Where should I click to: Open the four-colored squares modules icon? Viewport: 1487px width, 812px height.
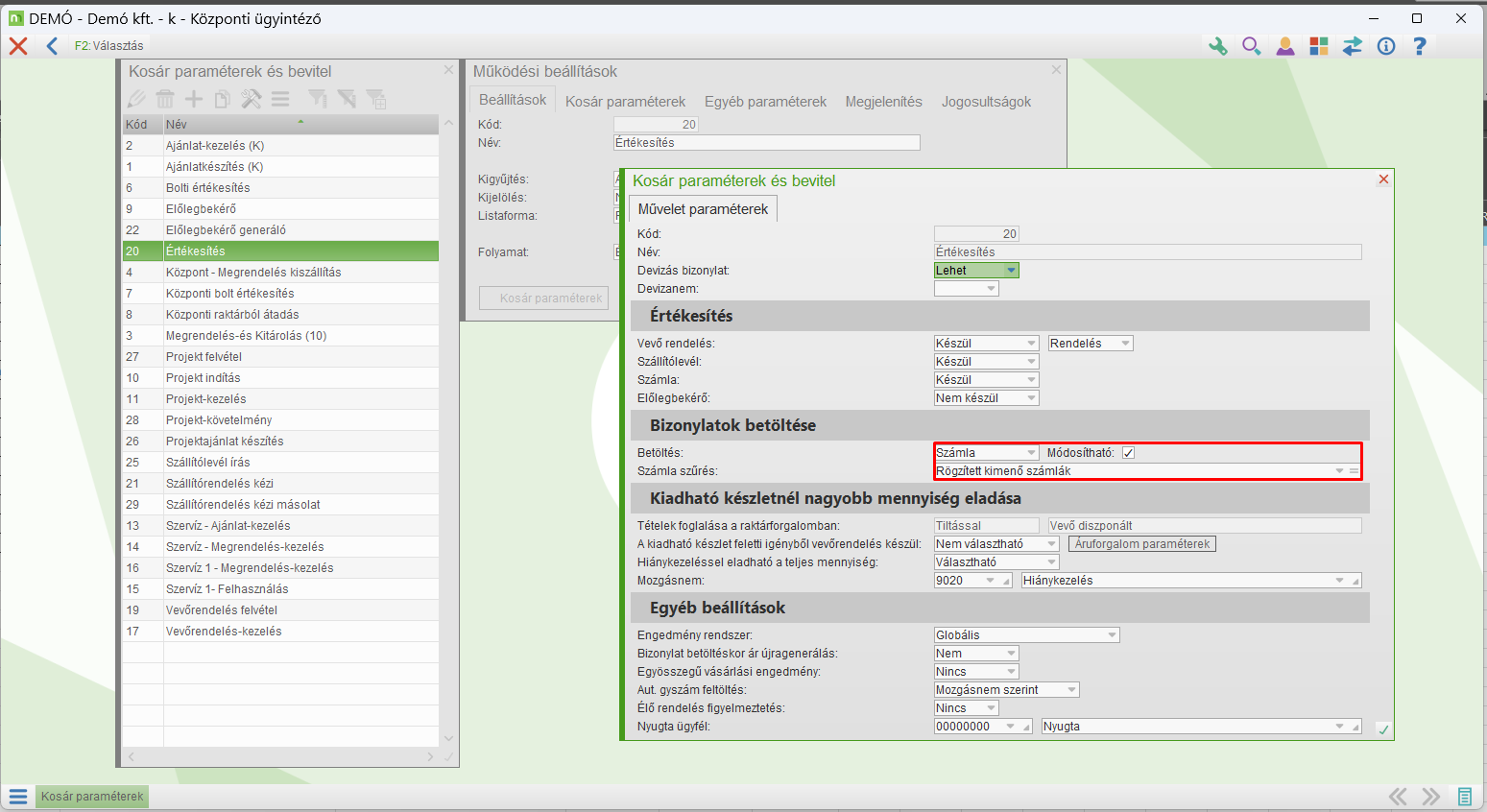tap(1318, 46)
